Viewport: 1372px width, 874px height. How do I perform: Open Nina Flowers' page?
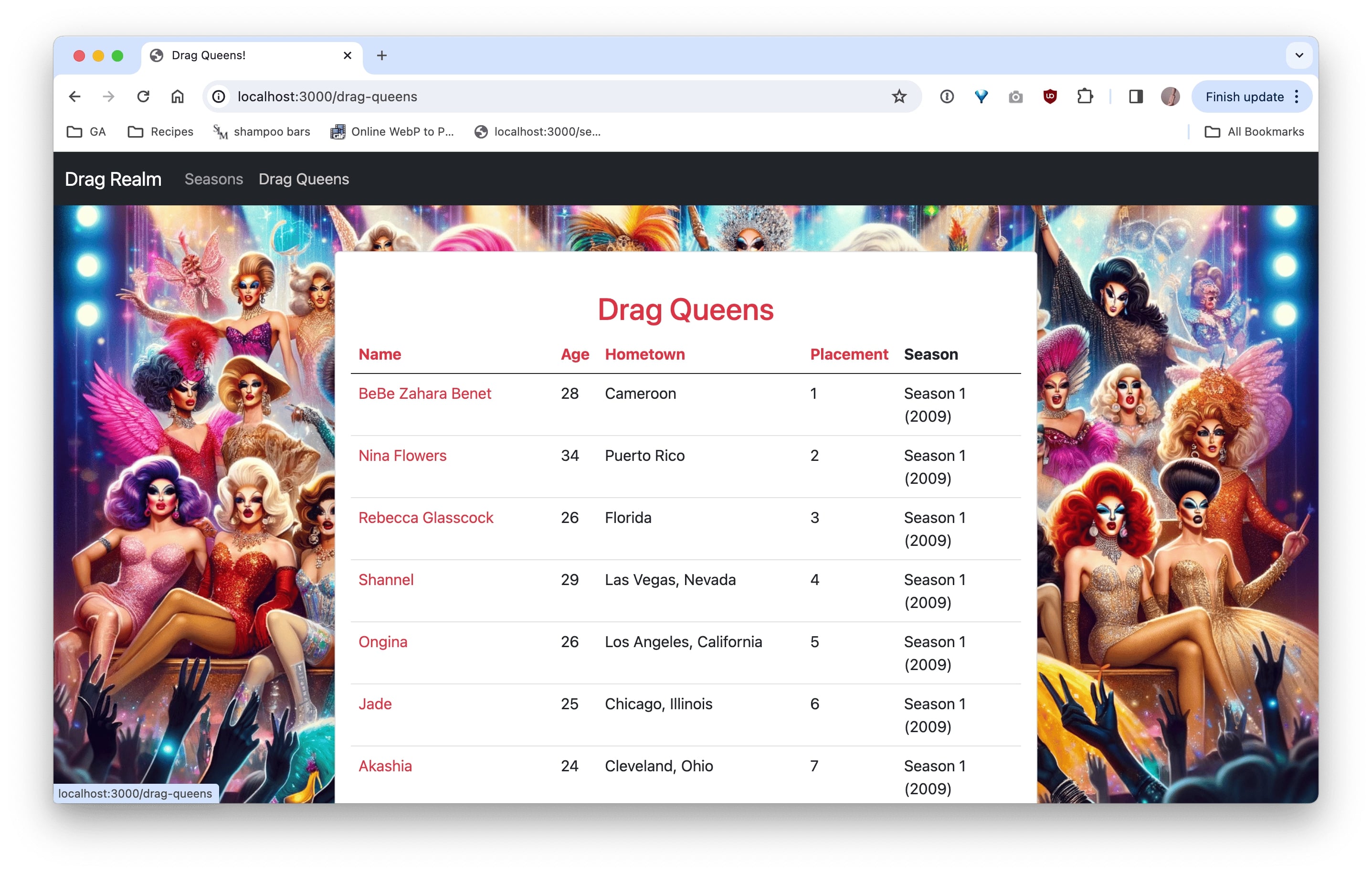(x=402, y=456)
